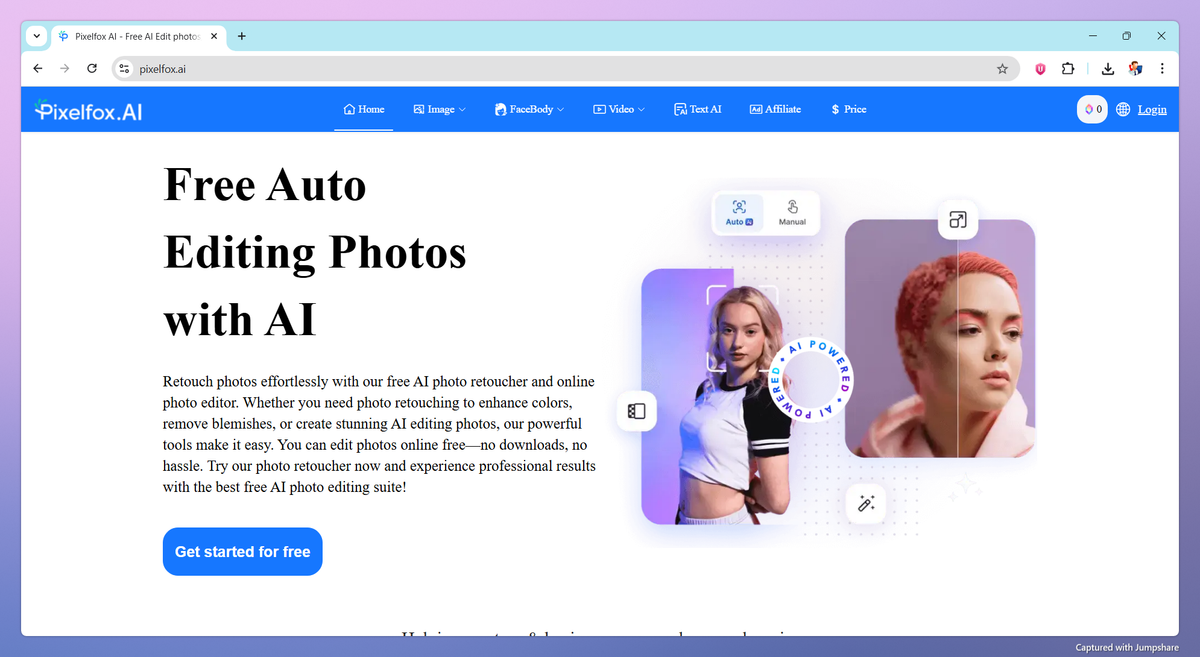Expand the Image menu dropdown
The height and width of the screenshot is (657, 1200).
coord(440,109)
